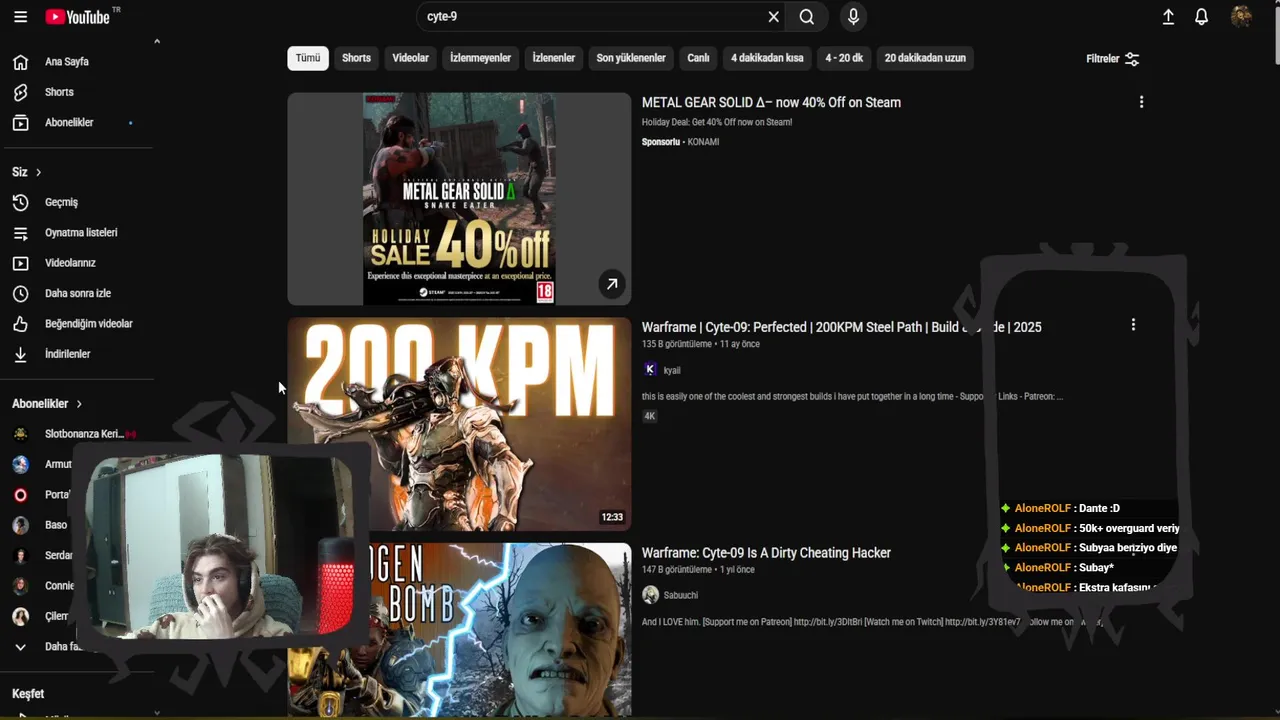
Task: Open the 200 KPM video thumbnail
Action: (x=459, y=424)
